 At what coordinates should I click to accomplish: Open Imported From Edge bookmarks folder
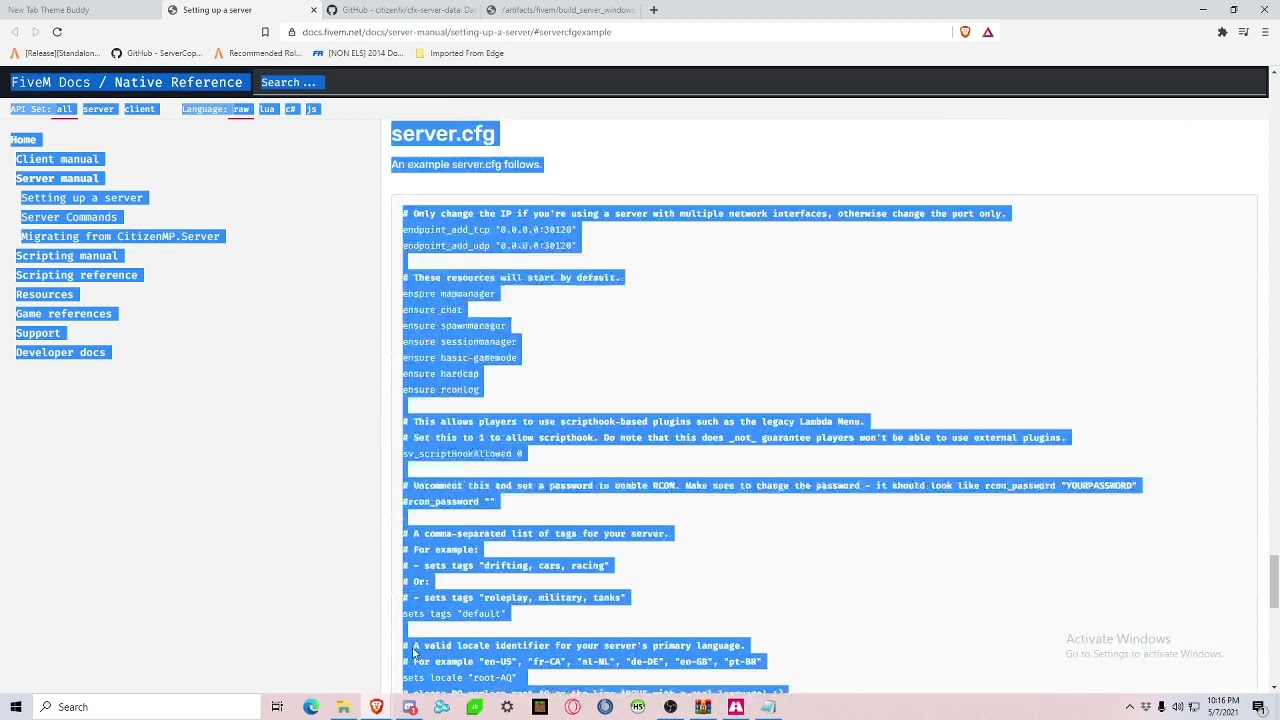pyautogui.click(x=459, y=53)
